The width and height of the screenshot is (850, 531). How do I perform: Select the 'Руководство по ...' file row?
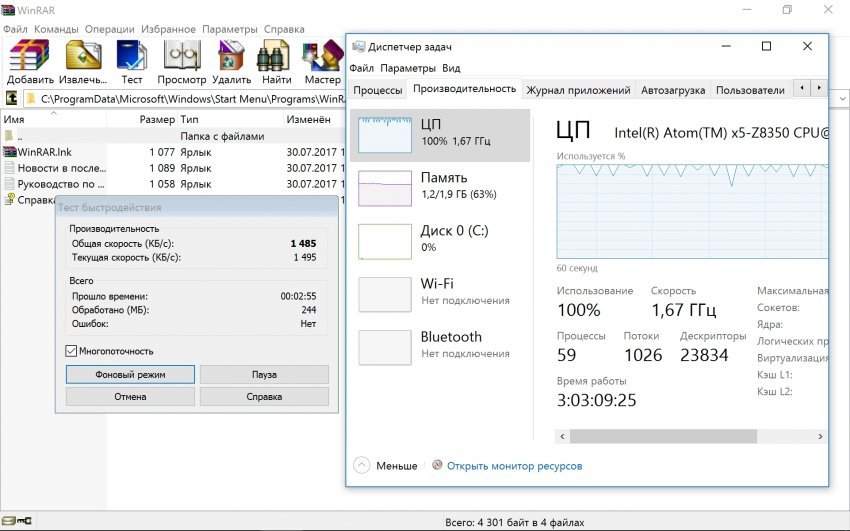coord(172,184)
